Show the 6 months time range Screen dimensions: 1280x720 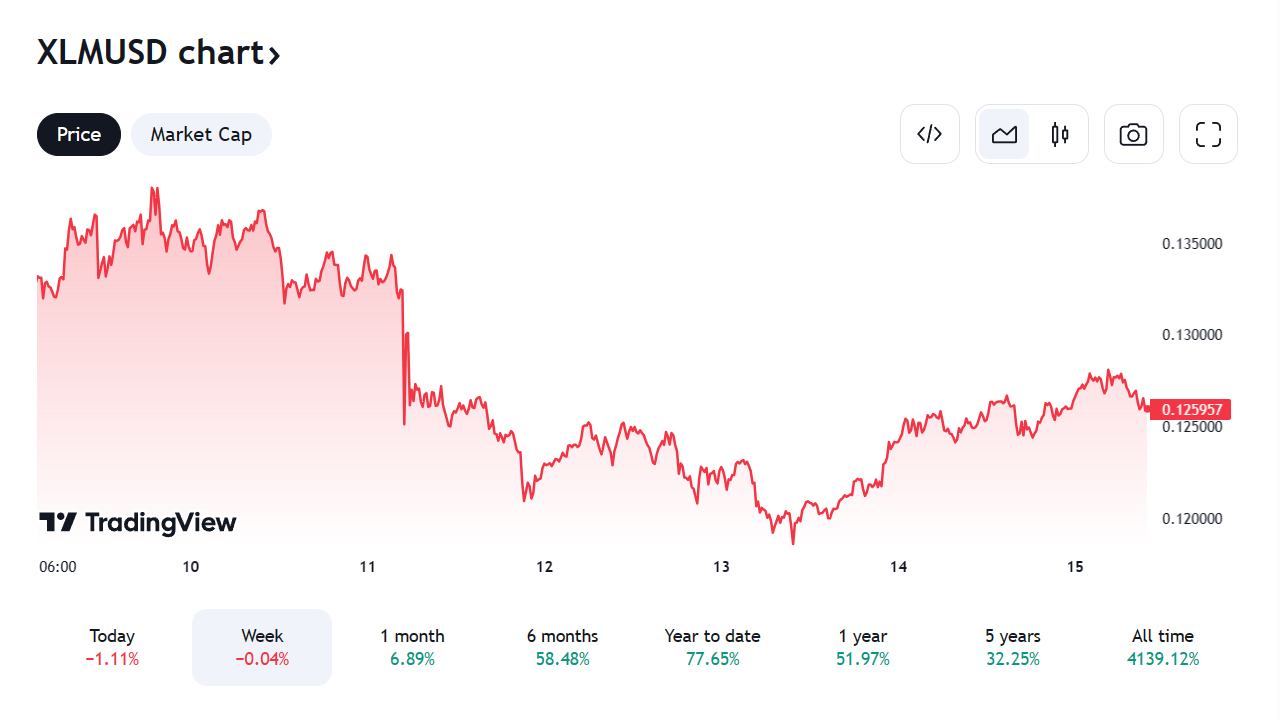562,647
